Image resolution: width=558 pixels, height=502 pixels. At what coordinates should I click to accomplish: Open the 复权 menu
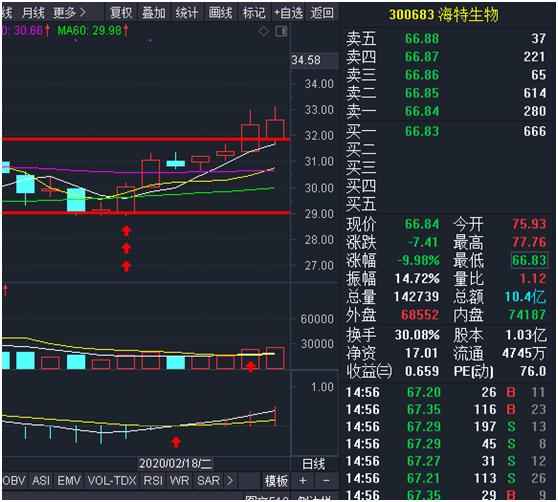point(121,13)
